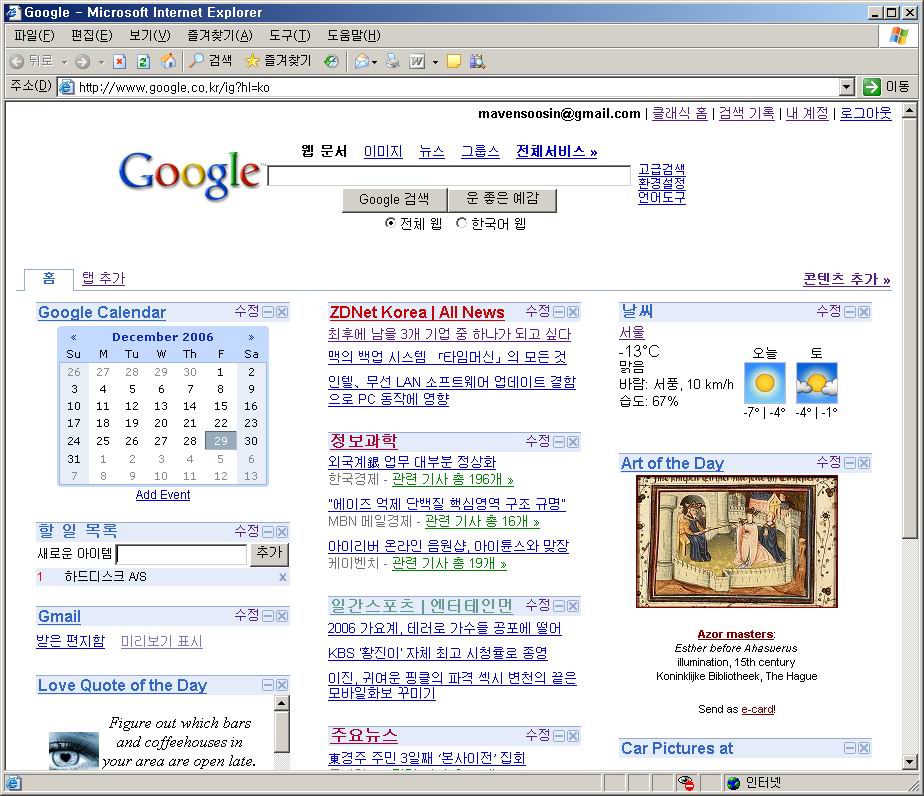Close the 할 일 목록 gadget
The height and width of the screenshot is (796, 924).
pos(282,531)
